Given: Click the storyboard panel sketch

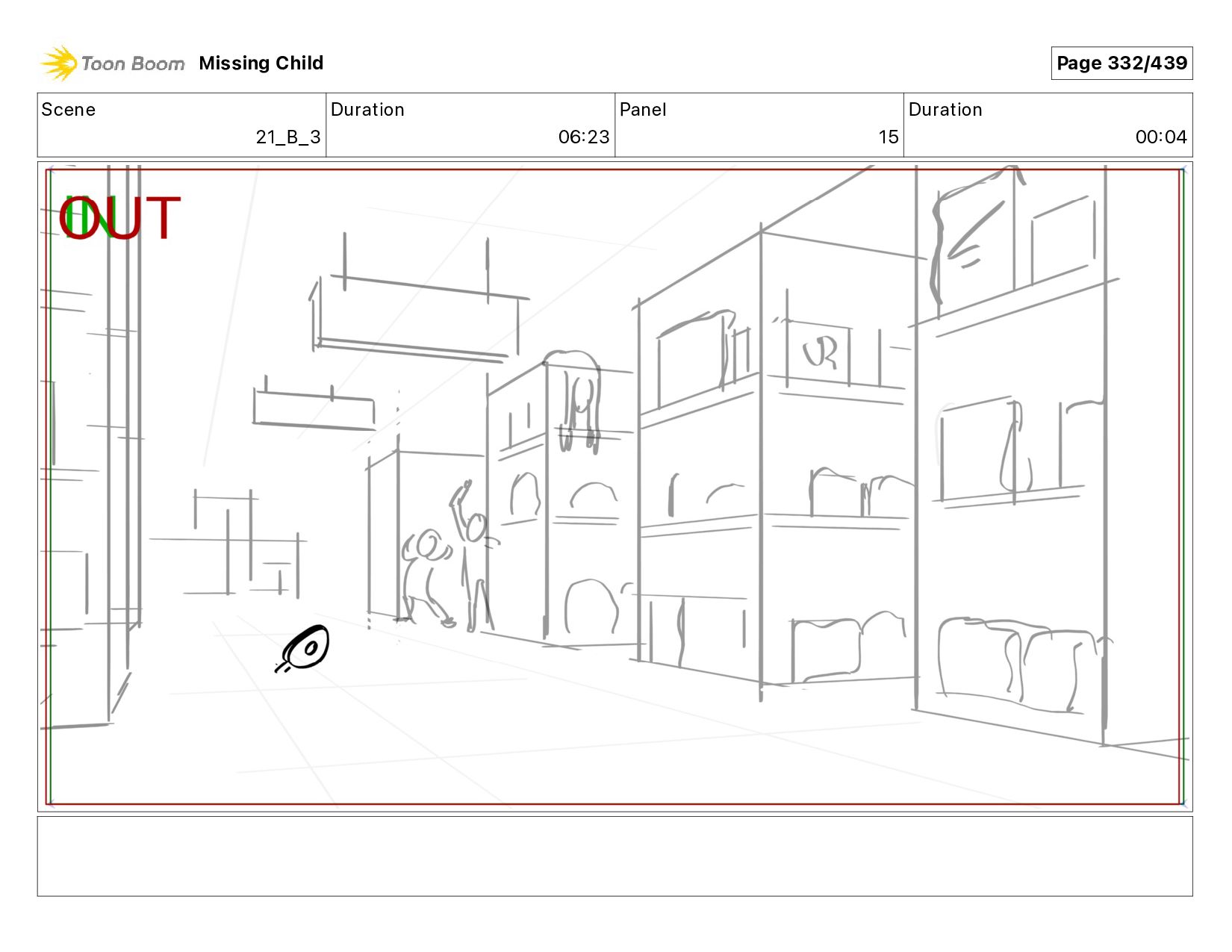Looking at the screenshot, I should [x=615, y=487].
